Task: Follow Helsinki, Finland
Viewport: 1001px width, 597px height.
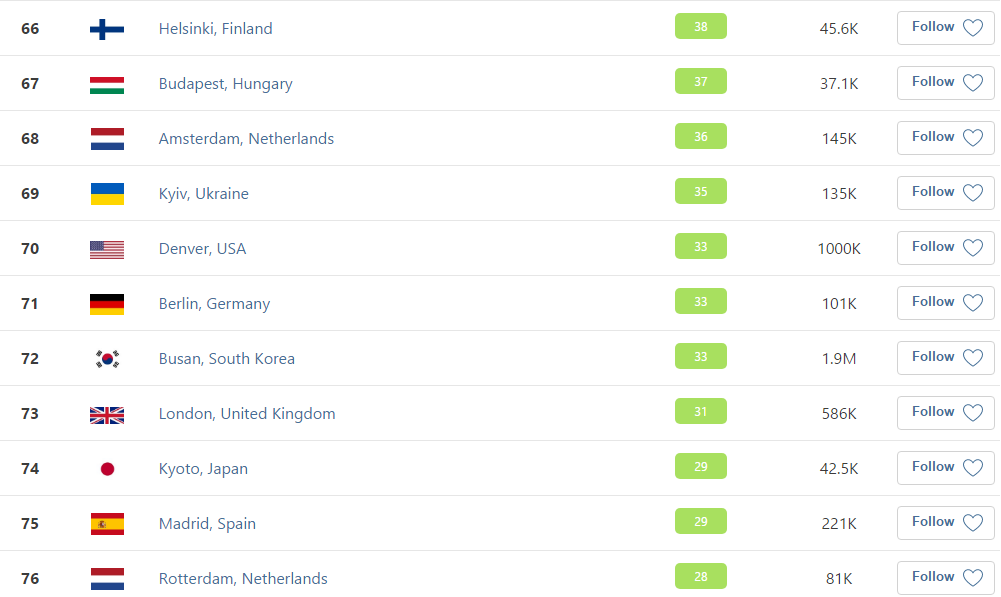Action: pyautogui.click(x=945, y=27)
